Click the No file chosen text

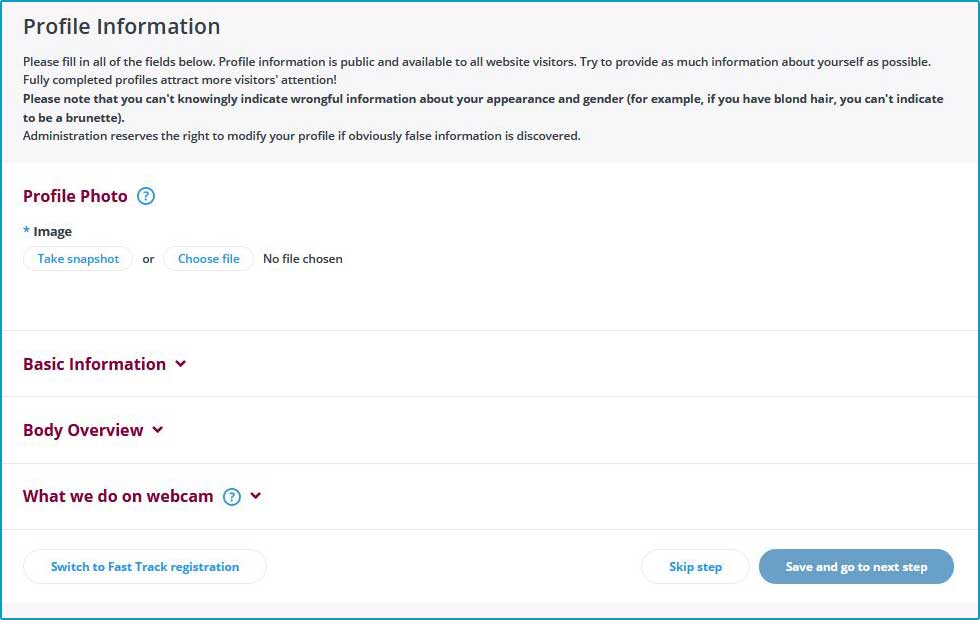(303, 259)
